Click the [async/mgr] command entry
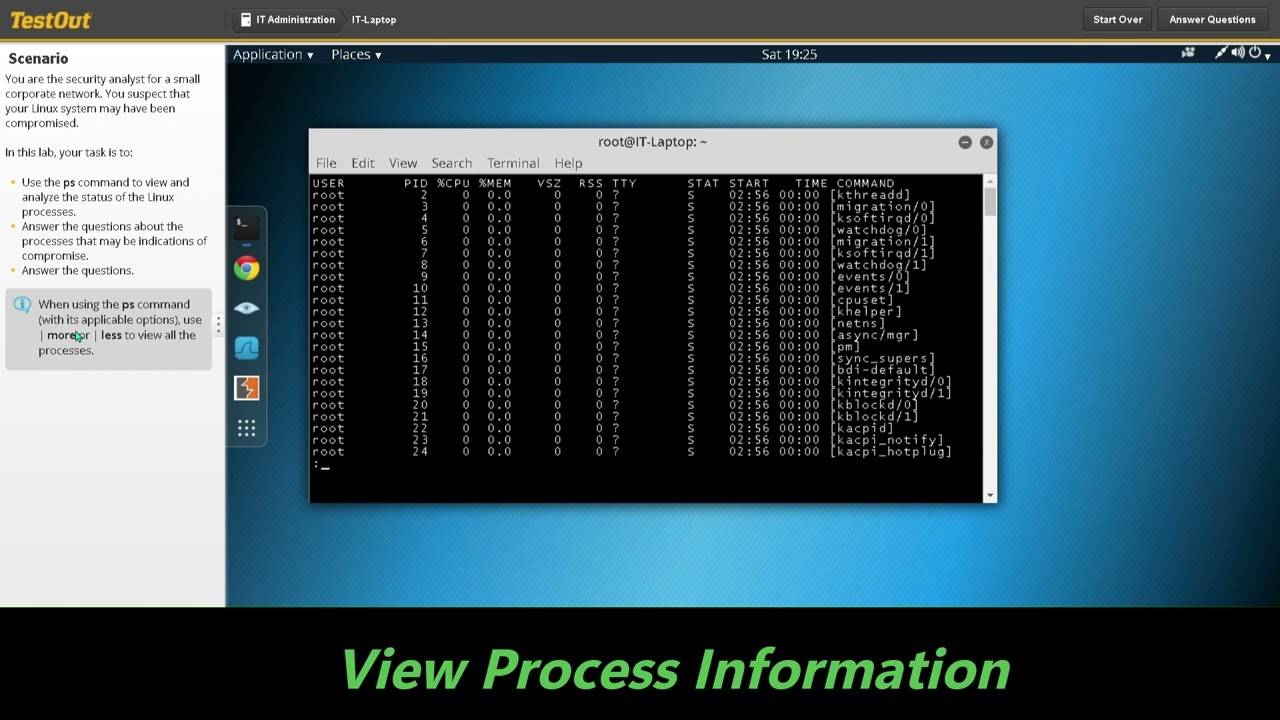The image size is (1280, 720). (874, 335)
